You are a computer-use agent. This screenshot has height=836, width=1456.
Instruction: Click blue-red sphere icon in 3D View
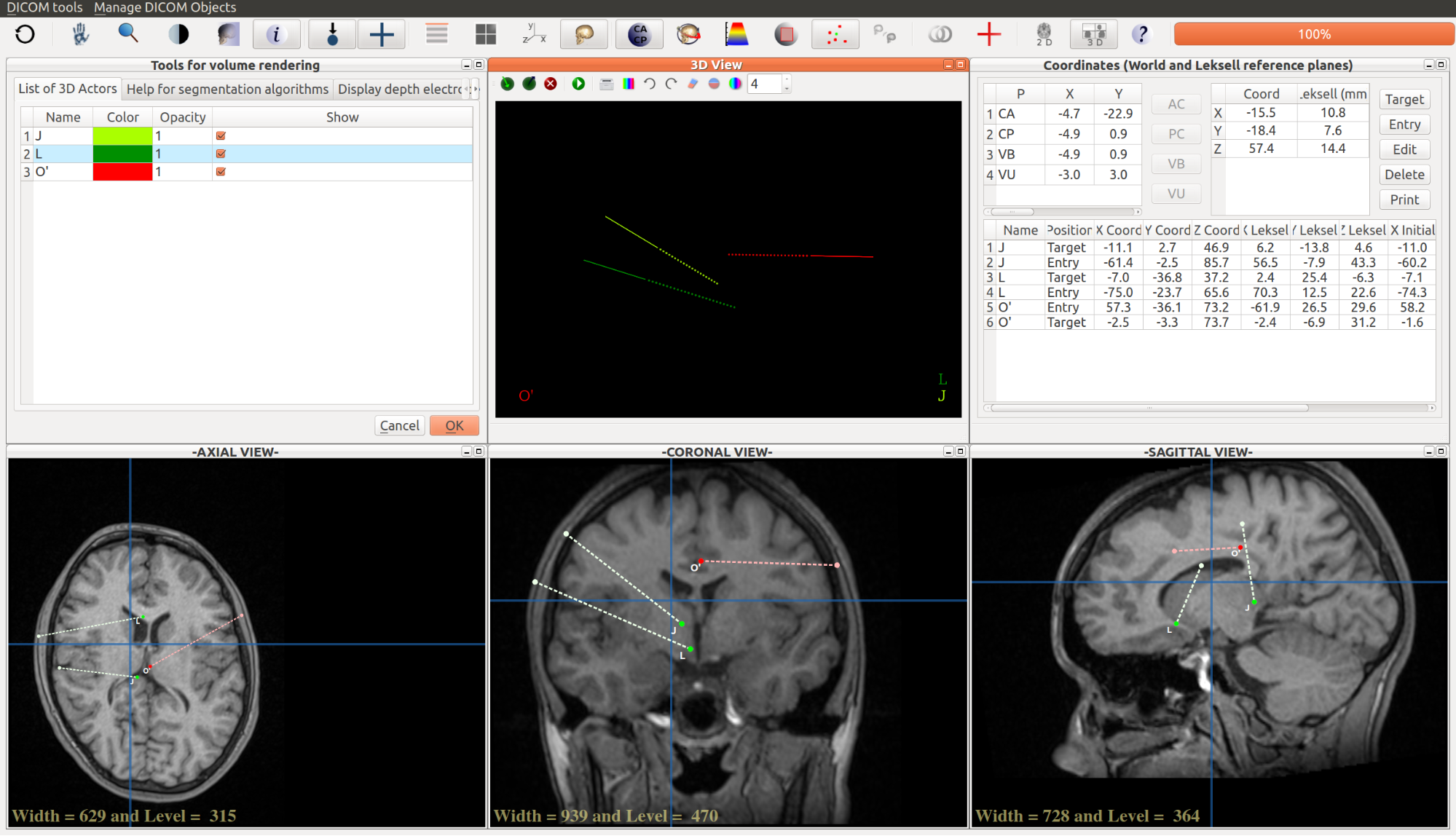click(x=714, y=84)
